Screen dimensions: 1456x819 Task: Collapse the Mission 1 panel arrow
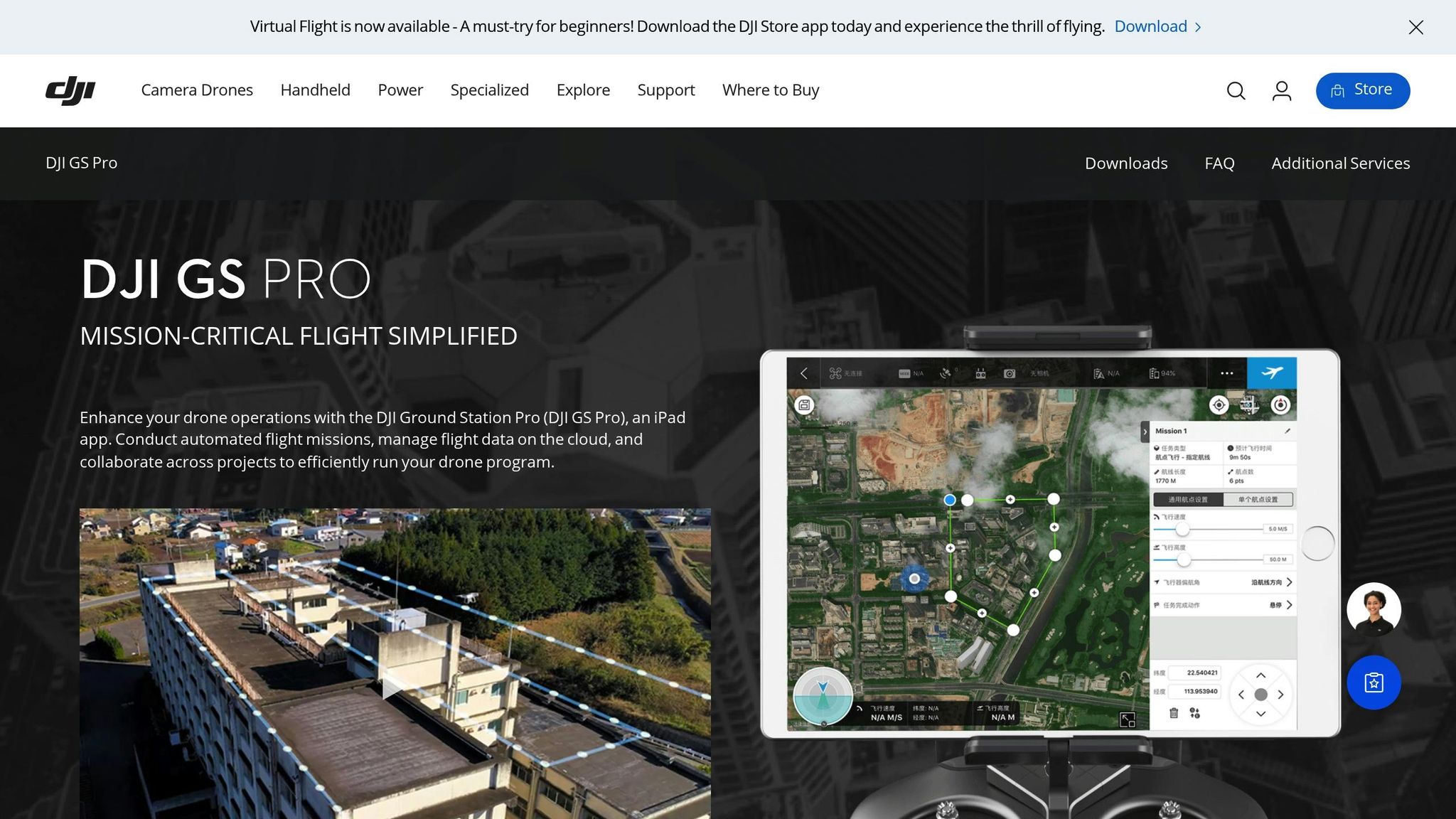pos(1145,432)
